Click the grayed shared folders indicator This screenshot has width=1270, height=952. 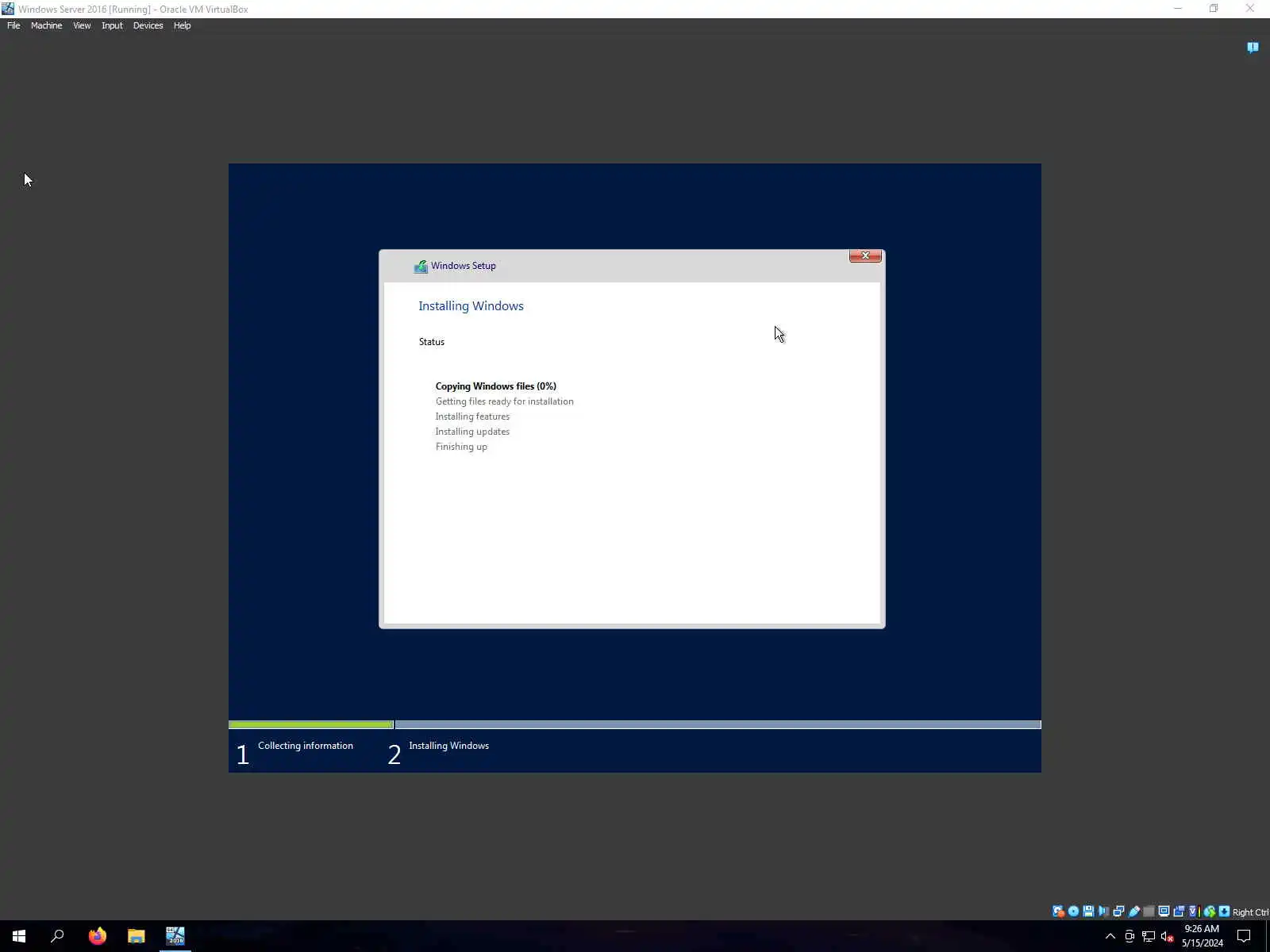pos(1149,912)
